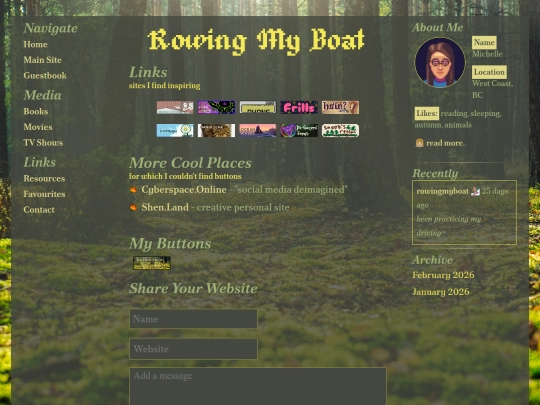This screenshot has height=405, width=540.
Task: Focus the Website input field
Action: pyautogui.click(x=193, y=349)
